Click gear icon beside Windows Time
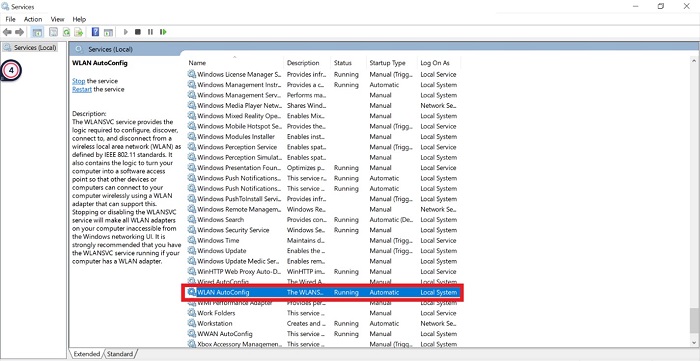Viewport: 700px width, 361px height. 192,240
